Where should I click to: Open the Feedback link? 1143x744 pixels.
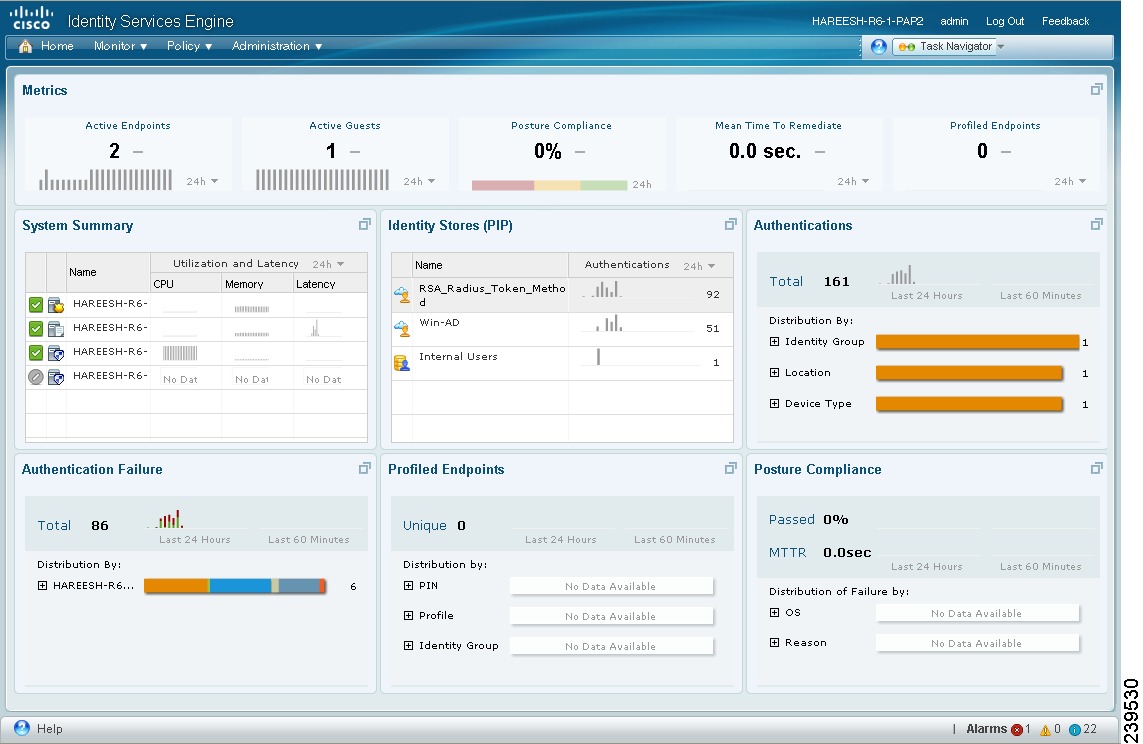[1065, 21]
